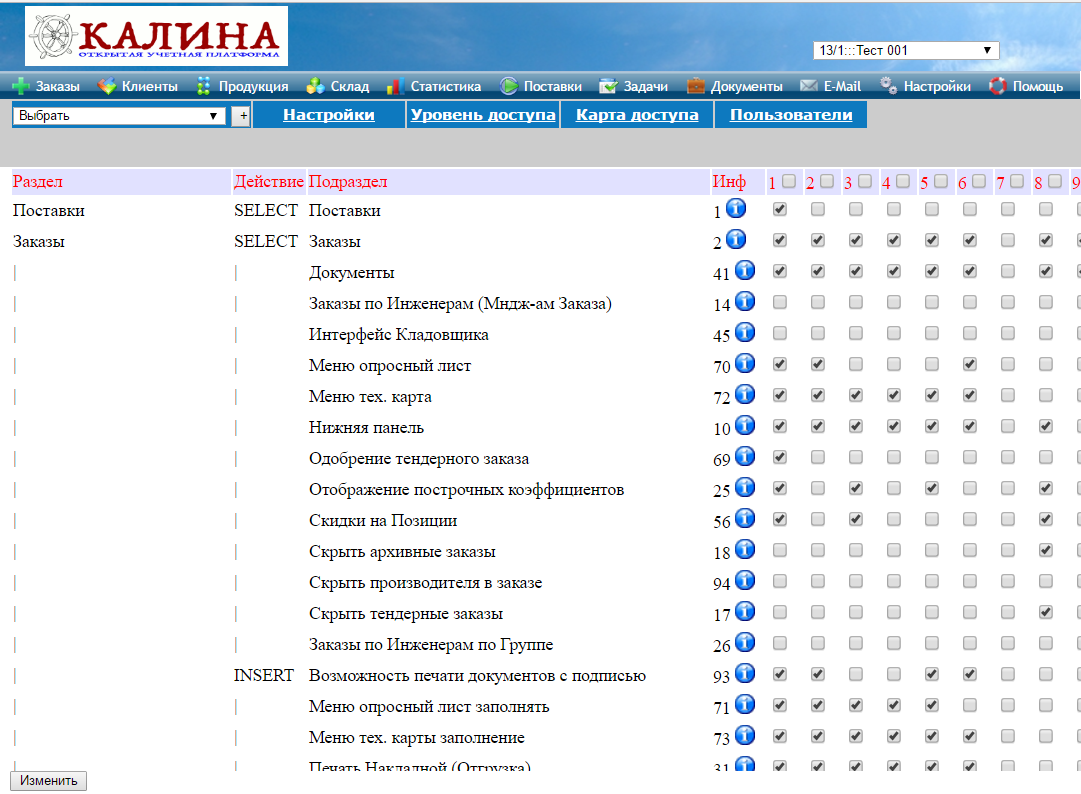Viewport: 1081px width, 794px height.
Task: Select the Скрыть производителя в заказе text
Action: coord(425,582)
